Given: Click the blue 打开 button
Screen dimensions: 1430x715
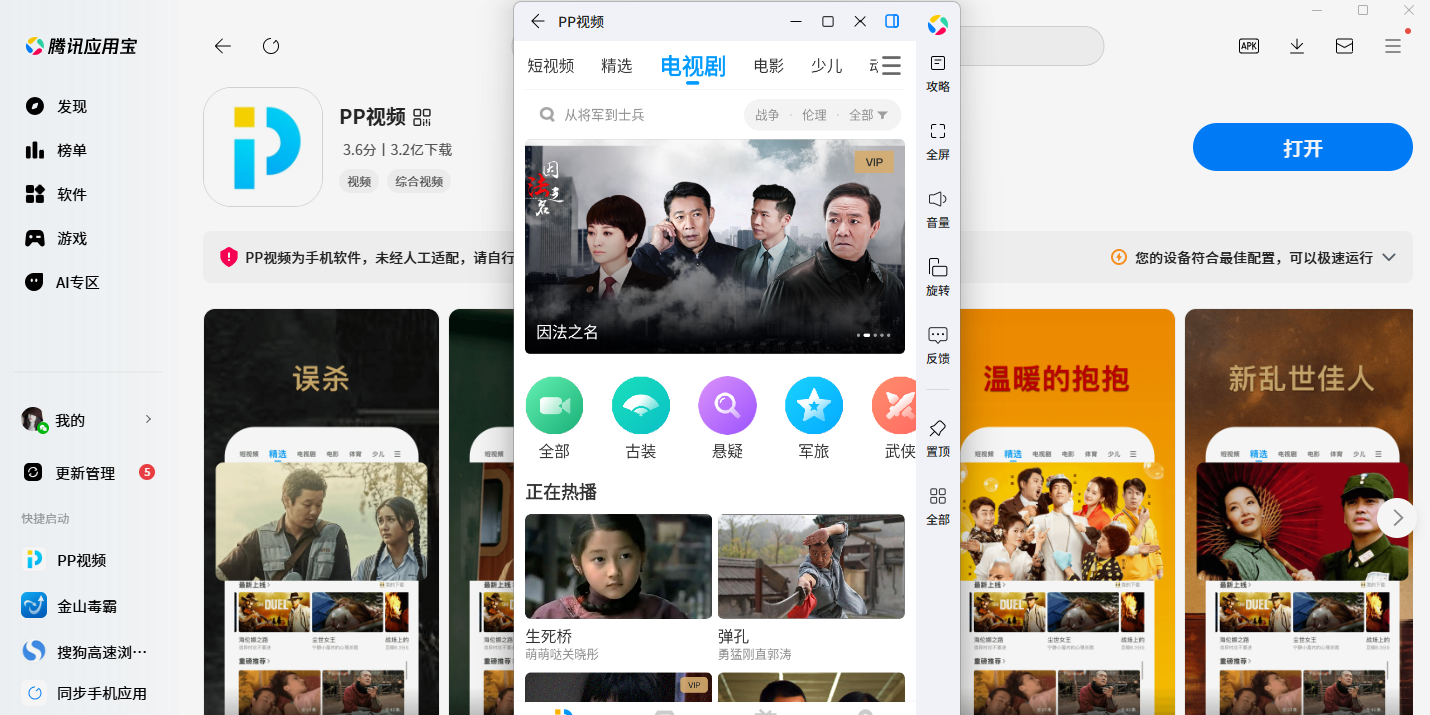Looking at the screenshot, I should click(1303, 148).
